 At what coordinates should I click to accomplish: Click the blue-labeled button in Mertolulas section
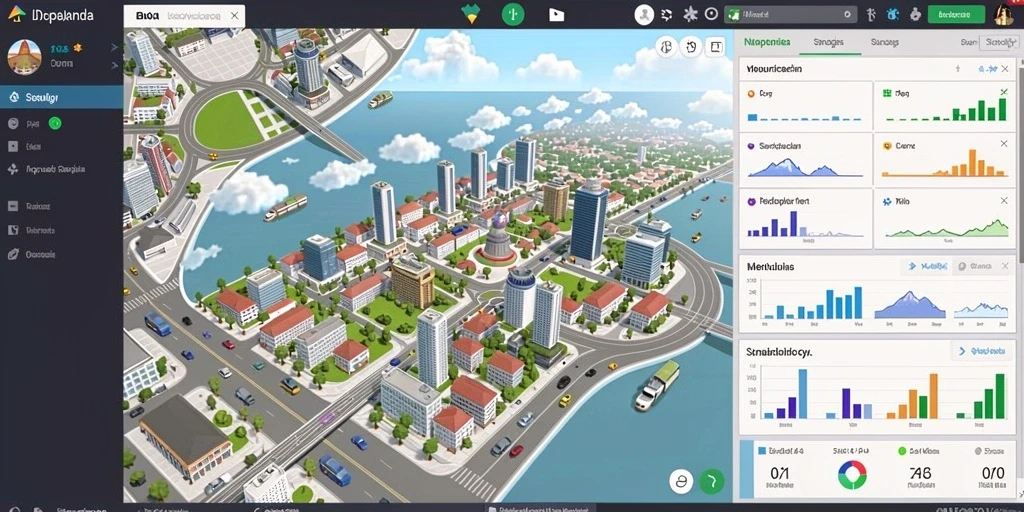coord(925,266)
